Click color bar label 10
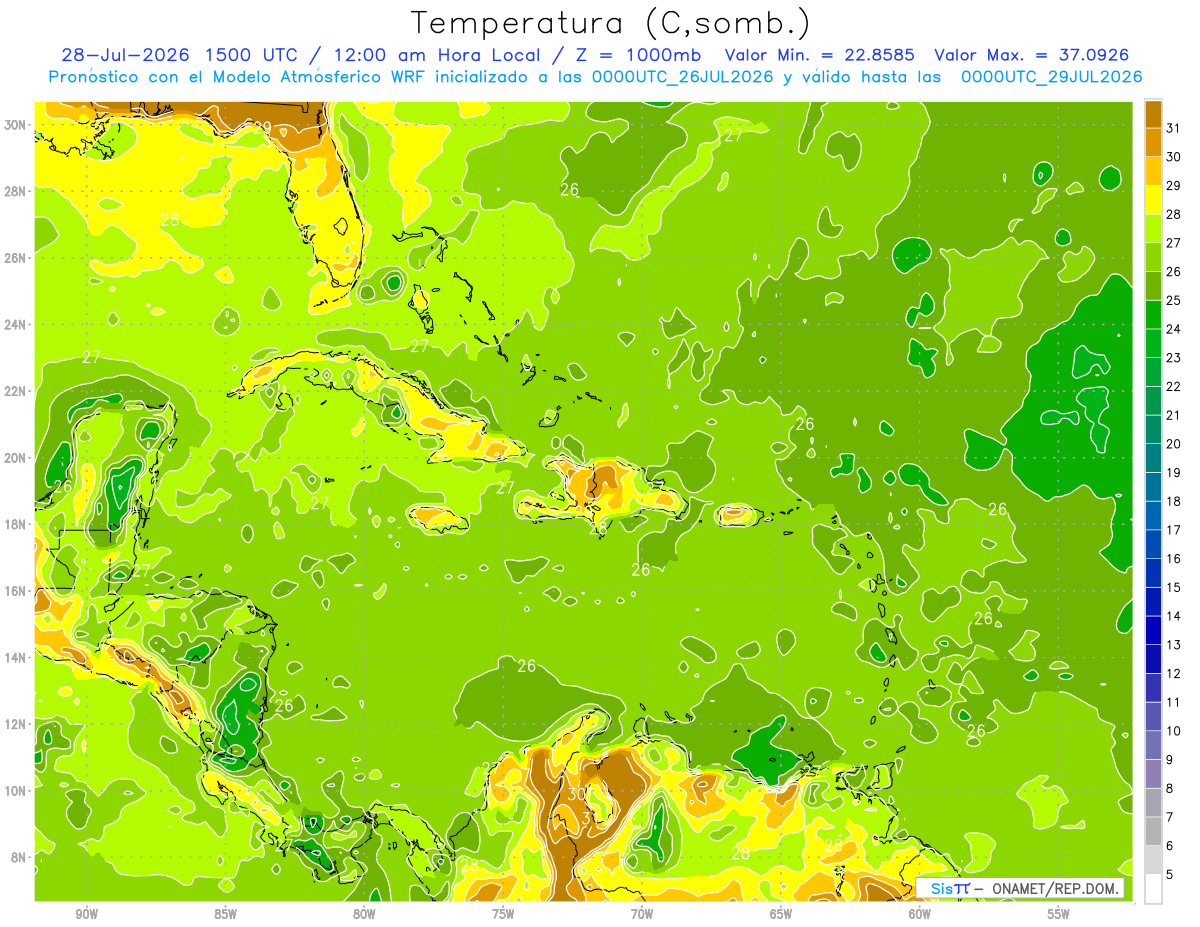 1174,731
